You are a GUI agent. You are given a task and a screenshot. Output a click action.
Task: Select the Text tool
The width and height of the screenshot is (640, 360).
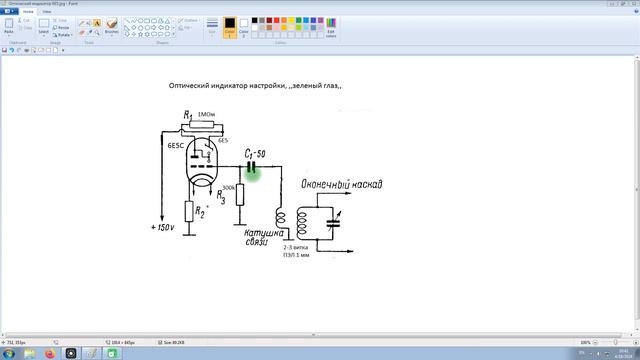coord(97,23)
